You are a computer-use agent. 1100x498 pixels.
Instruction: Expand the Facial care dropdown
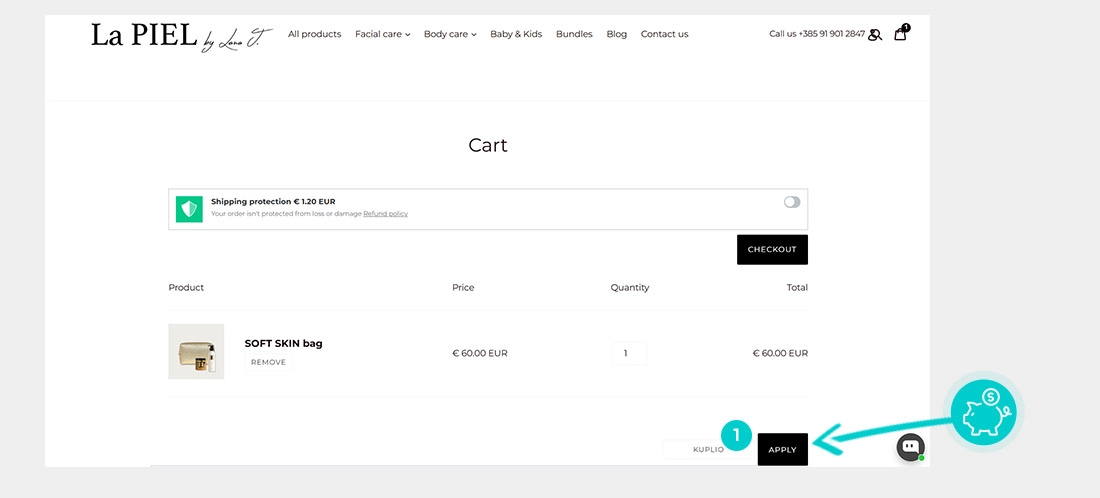tap(382, 34)
